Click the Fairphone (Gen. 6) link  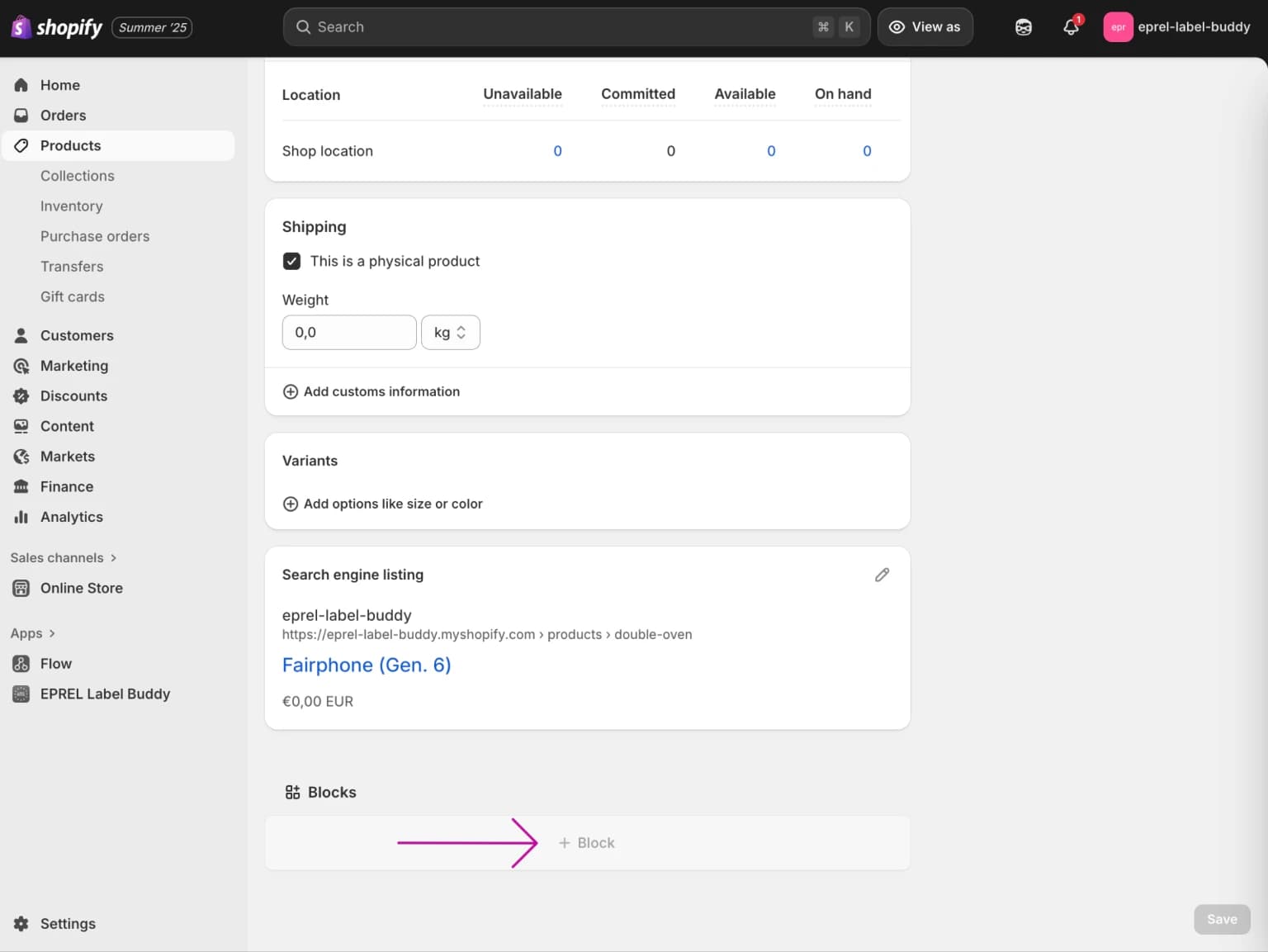(367, 665)
